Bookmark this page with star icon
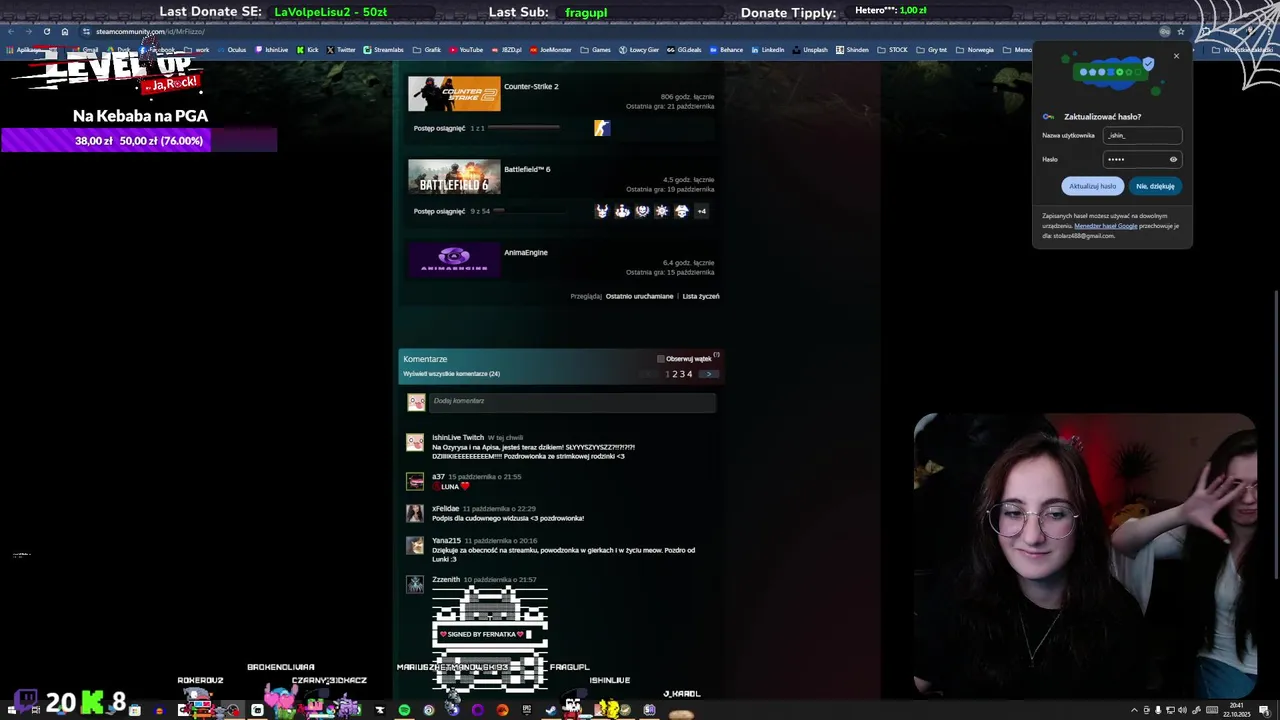 tap(1181, 31)
